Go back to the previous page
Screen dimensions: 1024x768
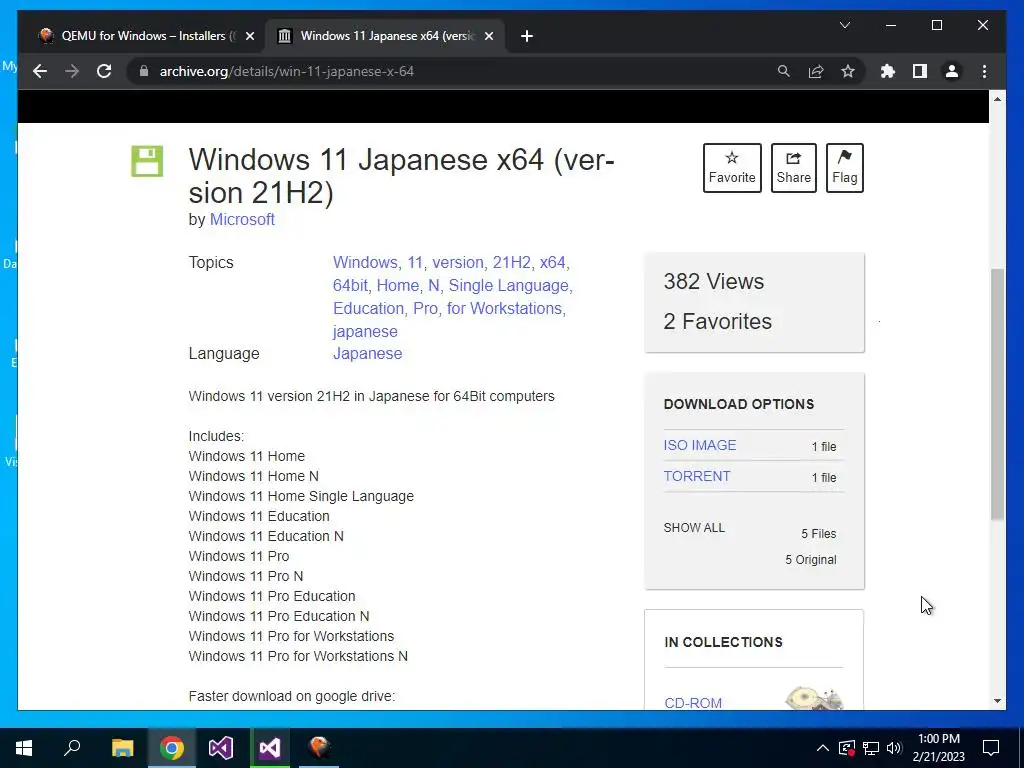[x=40, y=71]
